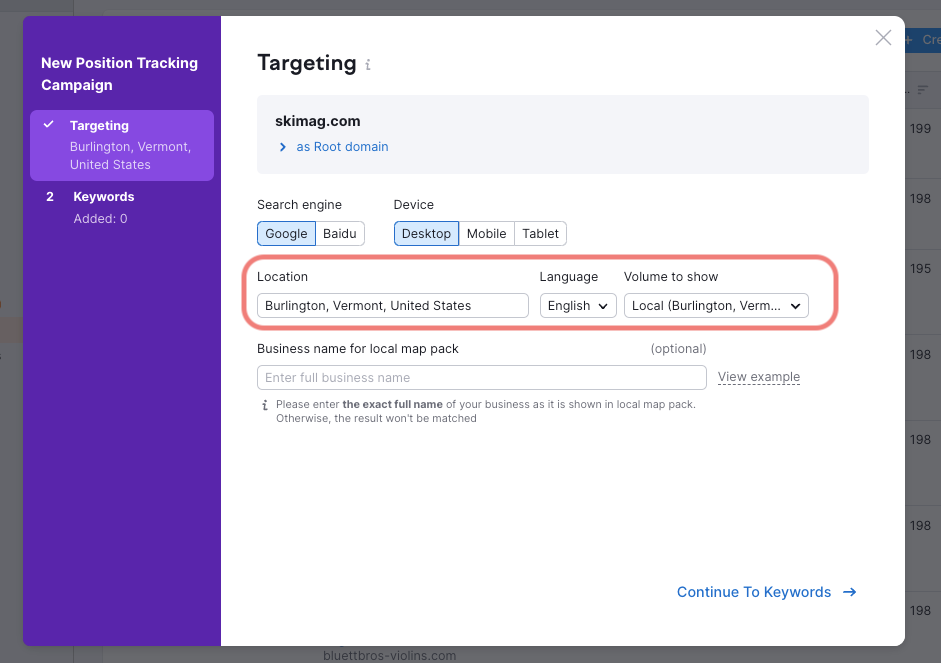This screenshot has width=941, height=663.
Task: Choose the Desktop device option
Action: point(426,233)
